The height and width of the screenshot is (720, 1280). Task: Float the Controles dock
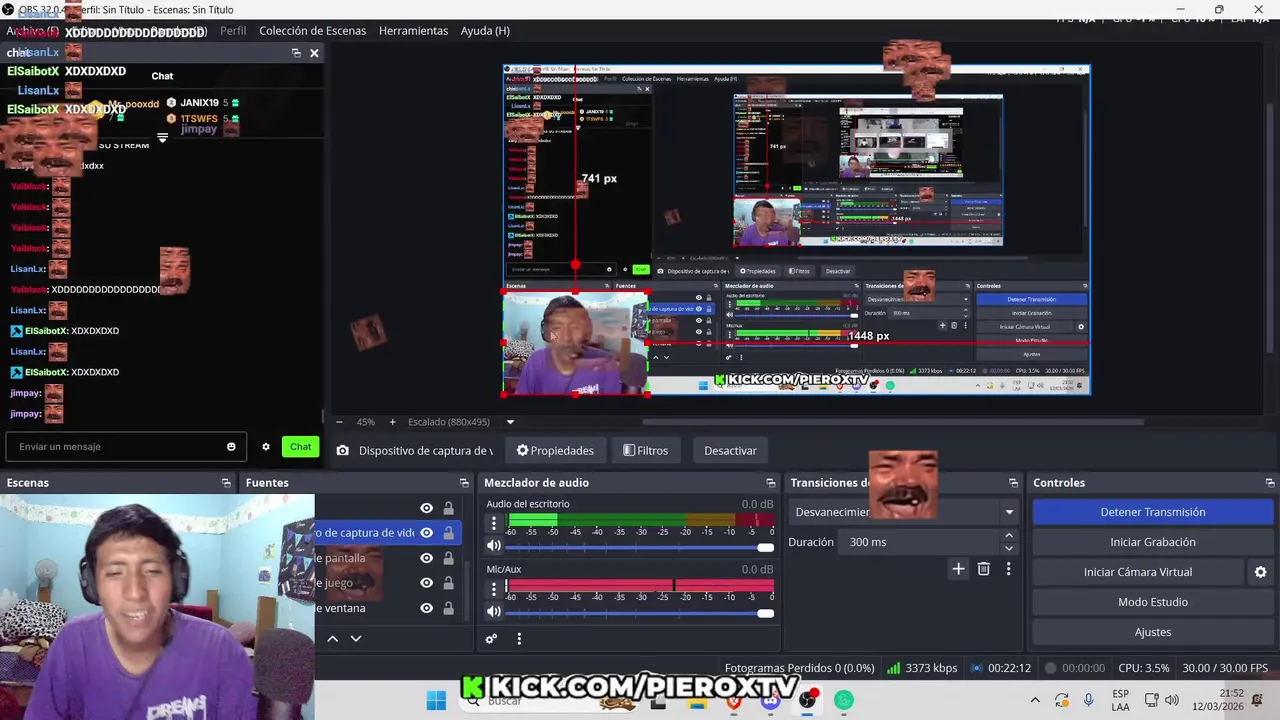click(x=1270, y=483)
